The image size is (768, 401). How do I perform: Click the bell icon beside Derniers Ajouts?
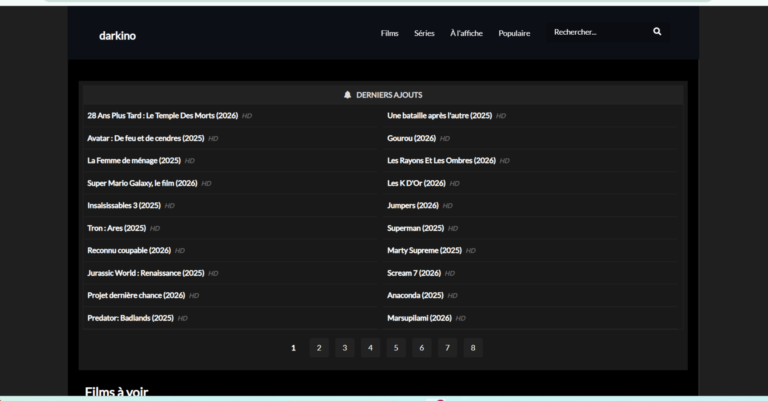pos(347,95)
